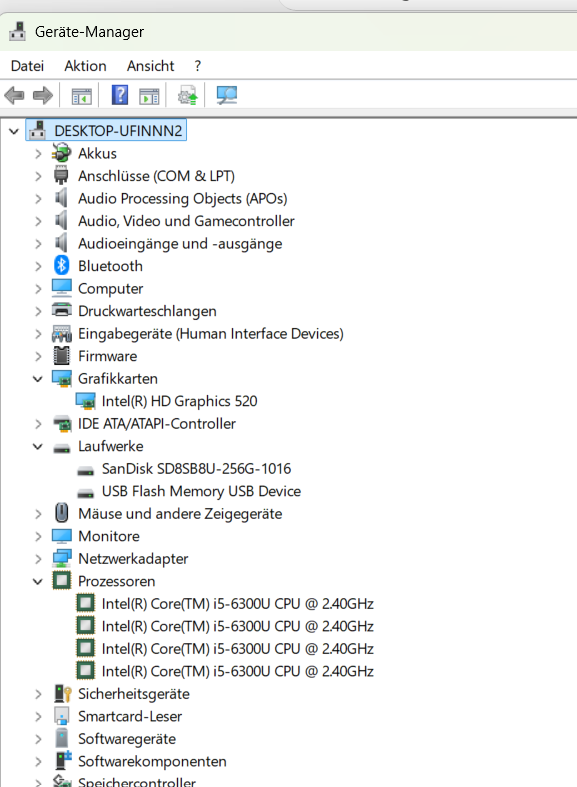
Task: Toggle the console tree pane toolbar icon
Action: point(82,95)
